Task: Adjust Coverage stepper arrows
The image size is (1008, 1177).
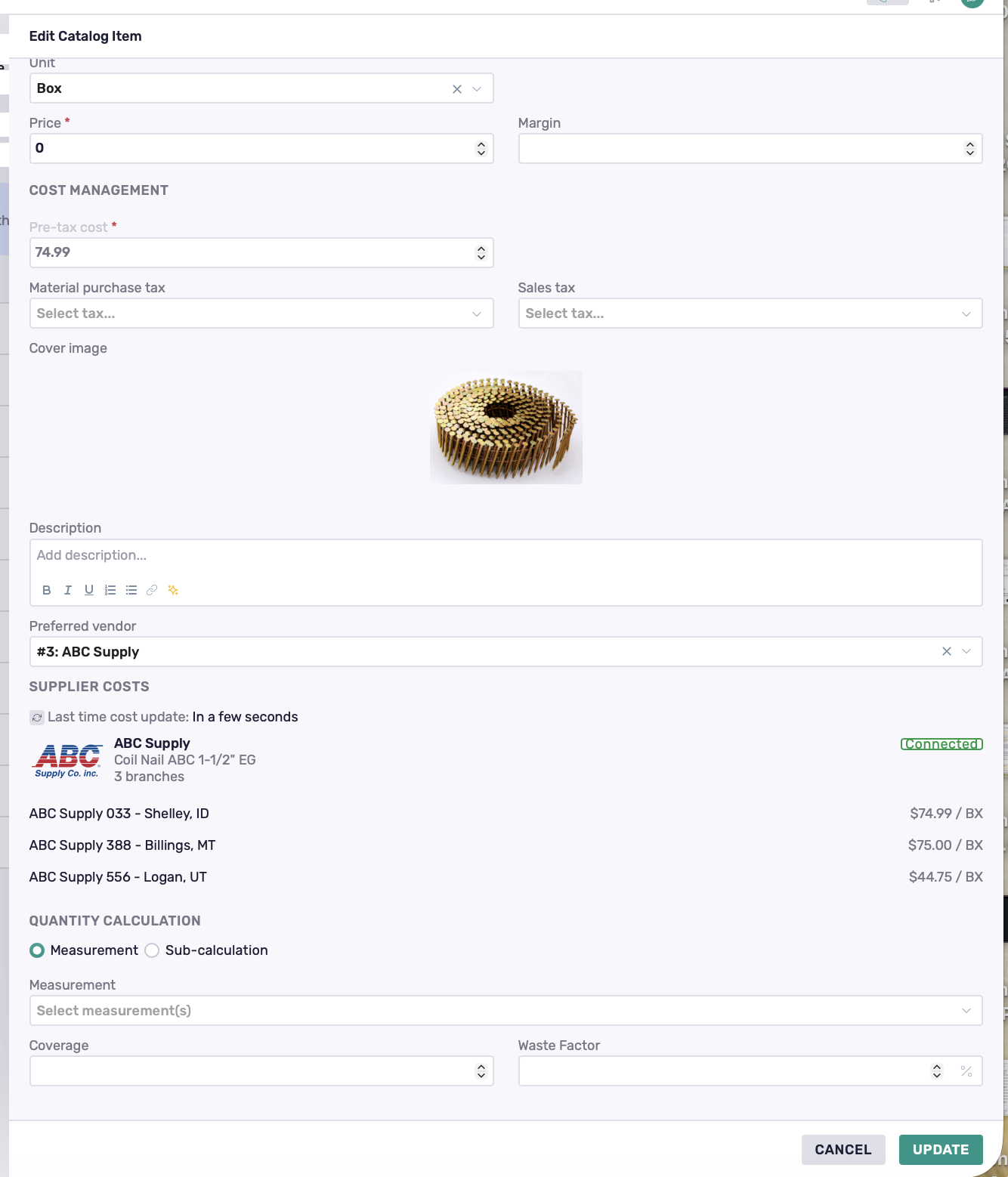Action: pyautogui.click(x=481, y=1071)
